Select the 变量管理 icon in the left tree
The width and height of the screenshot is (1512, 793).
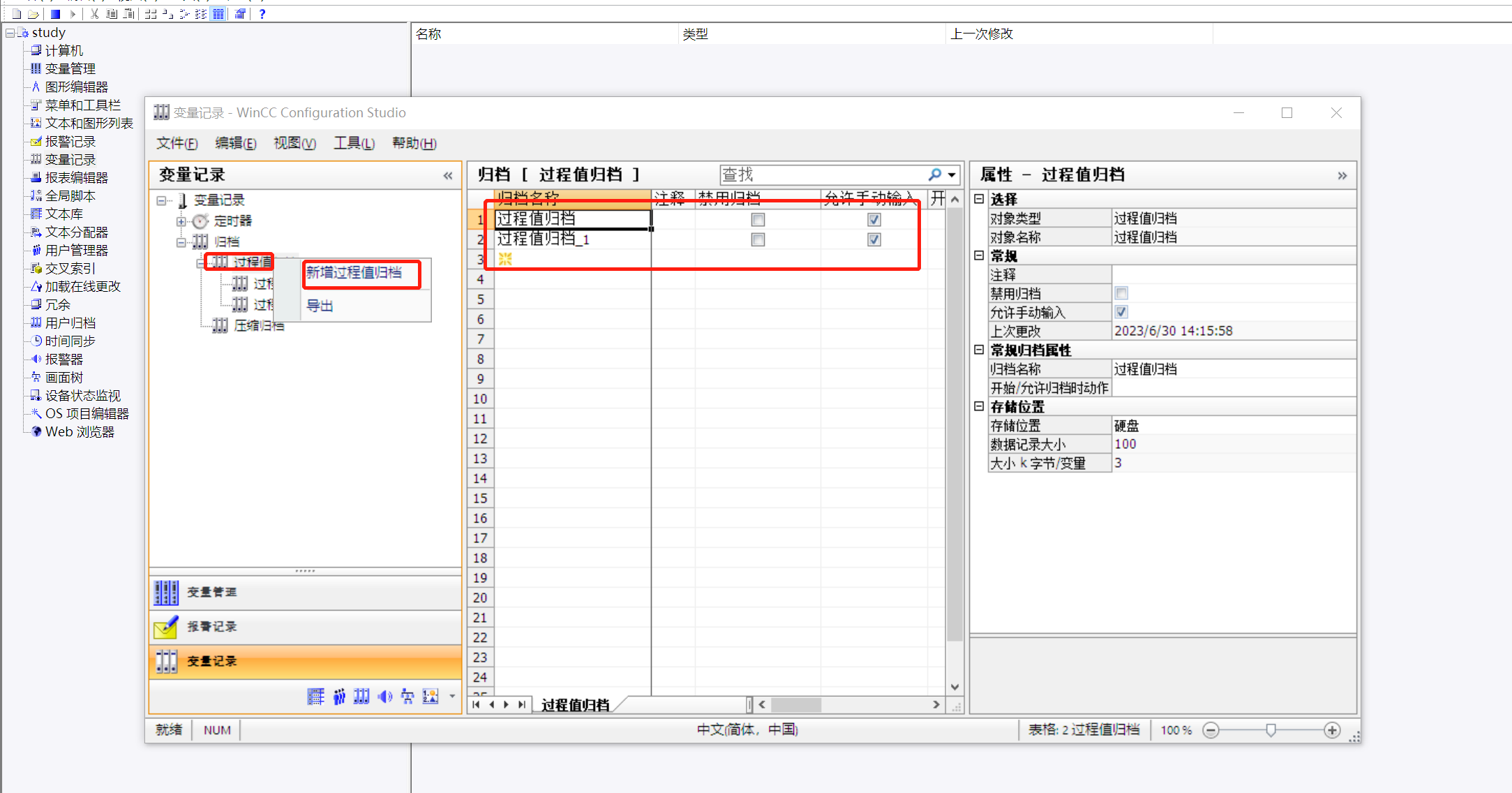coord(35,68)
